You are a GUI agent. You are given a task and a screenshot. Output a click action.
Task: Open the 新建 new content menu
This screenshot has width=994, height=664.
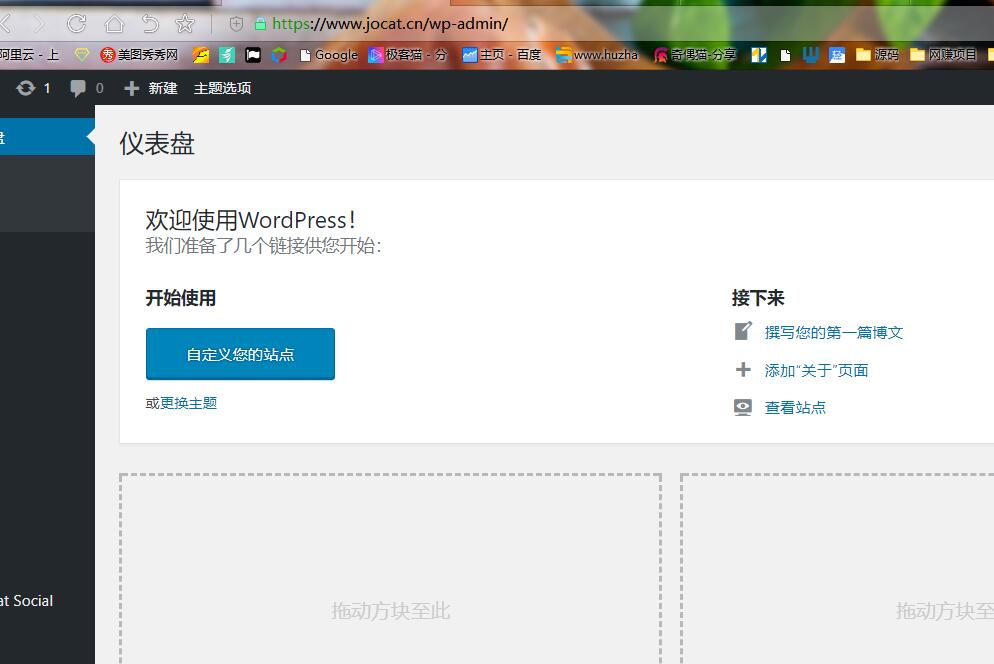coord(151,88)
